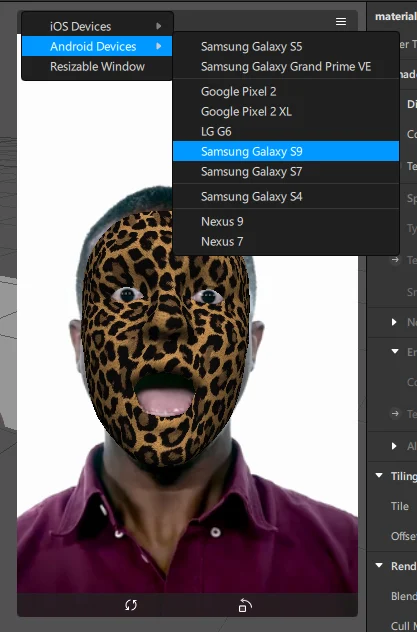Screen dimensions: 417x632
Task: Click the leopard face preview
Action: pos(166,339)
